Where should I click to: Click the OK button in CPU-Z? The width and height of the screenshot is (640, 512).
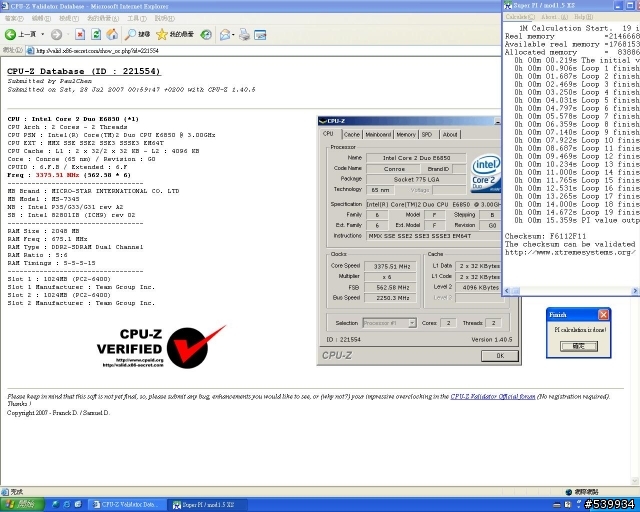point(500,356)
